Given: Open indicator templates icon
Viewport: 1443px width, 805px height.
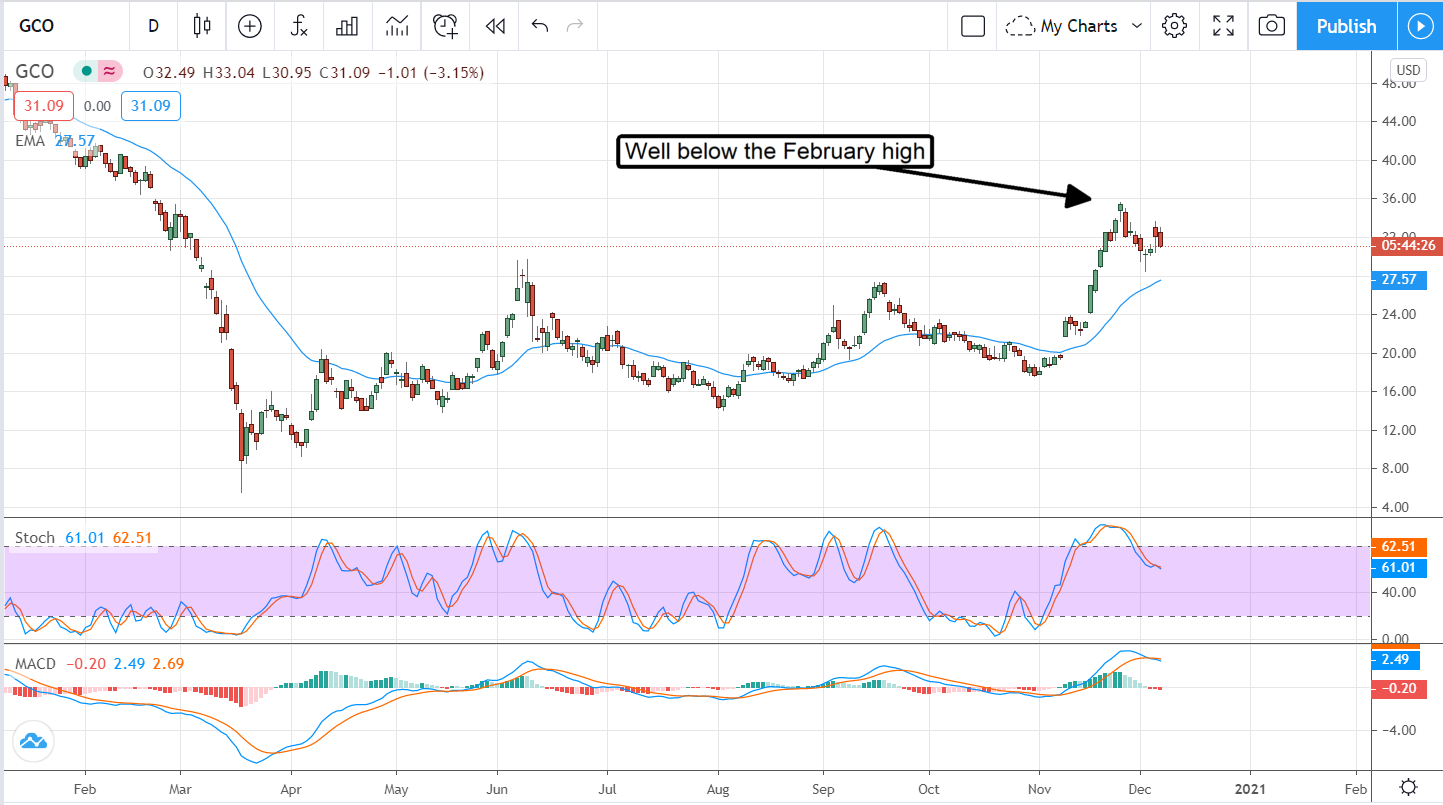Looking at the screenshot, I should [x=396, y=26].
